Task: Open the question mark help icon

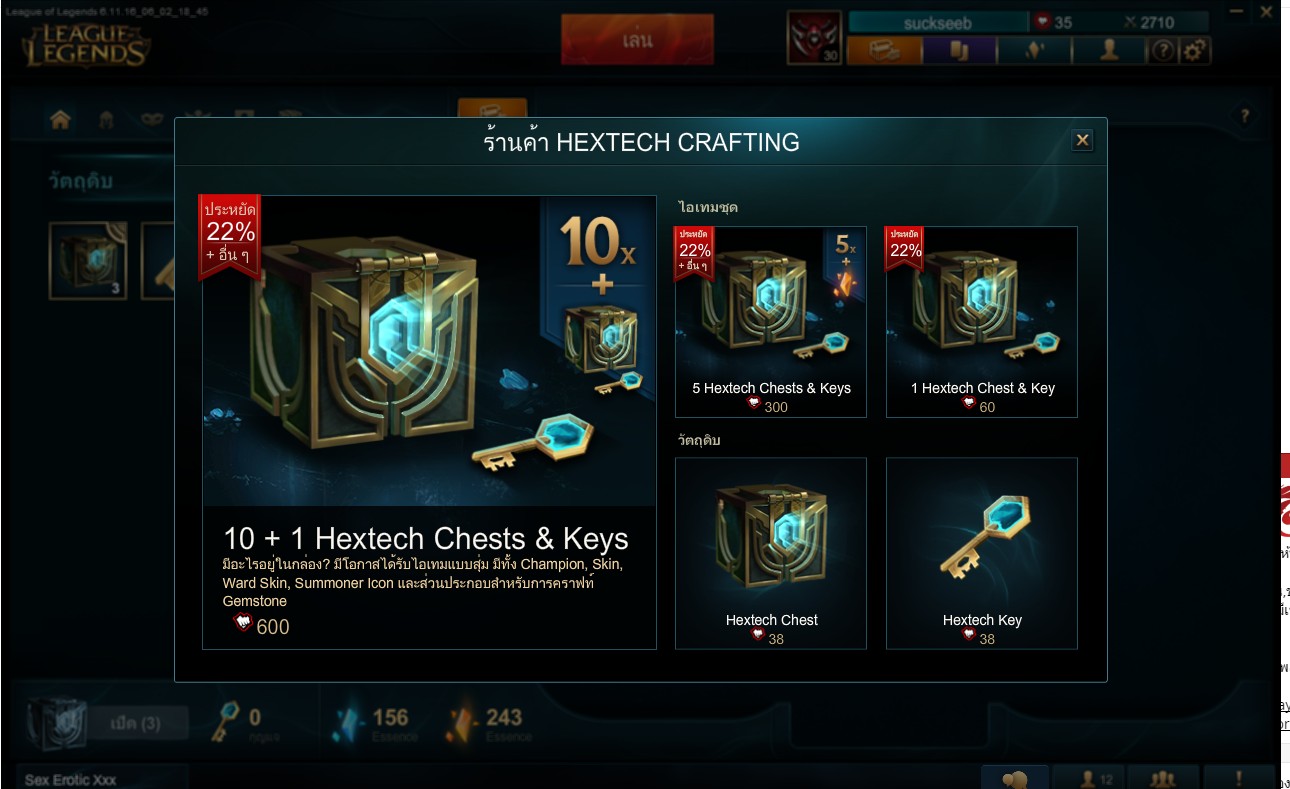Action: 1162,50
